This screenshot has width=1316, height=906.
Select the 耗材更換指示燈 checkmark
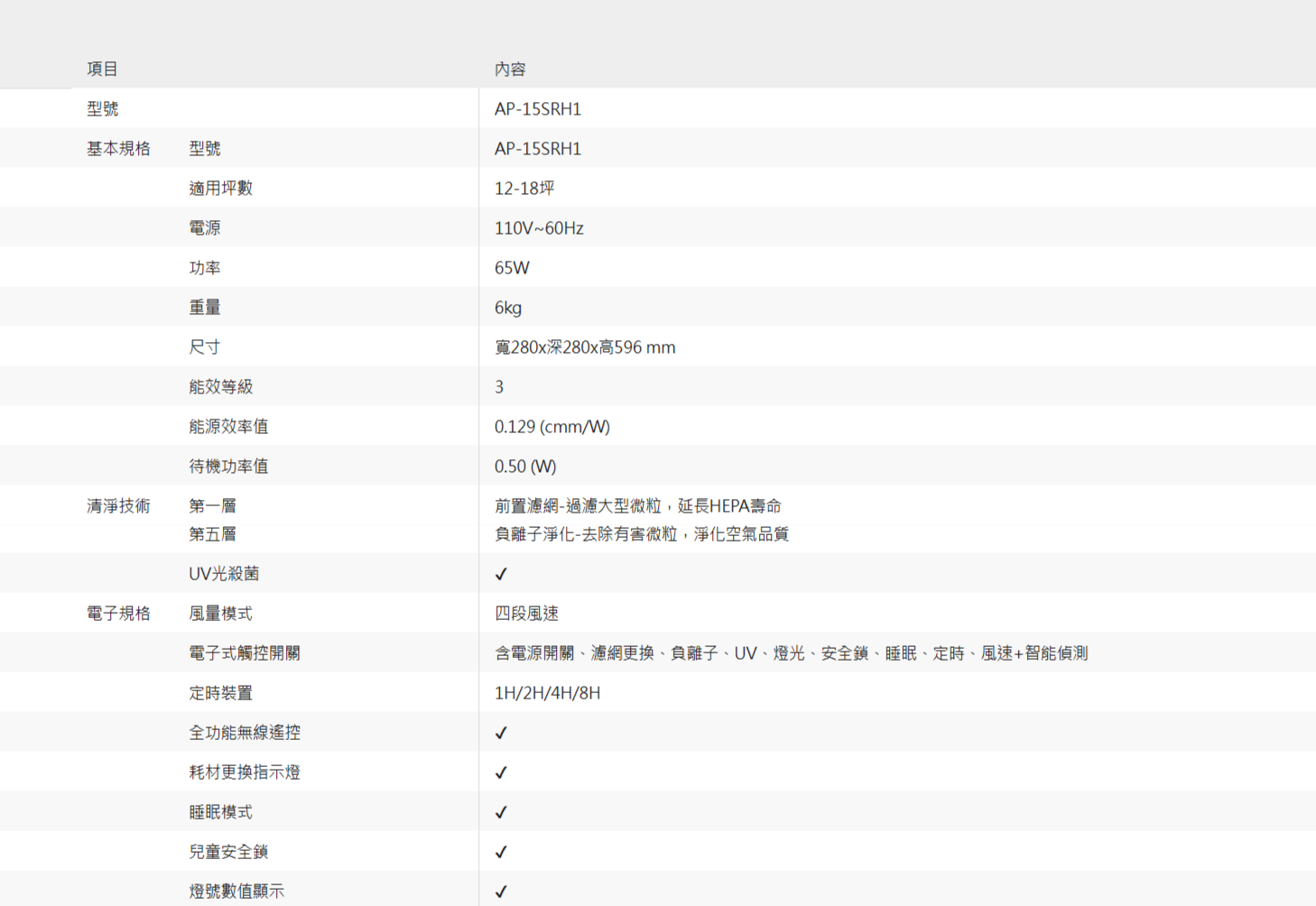(501, 772)
